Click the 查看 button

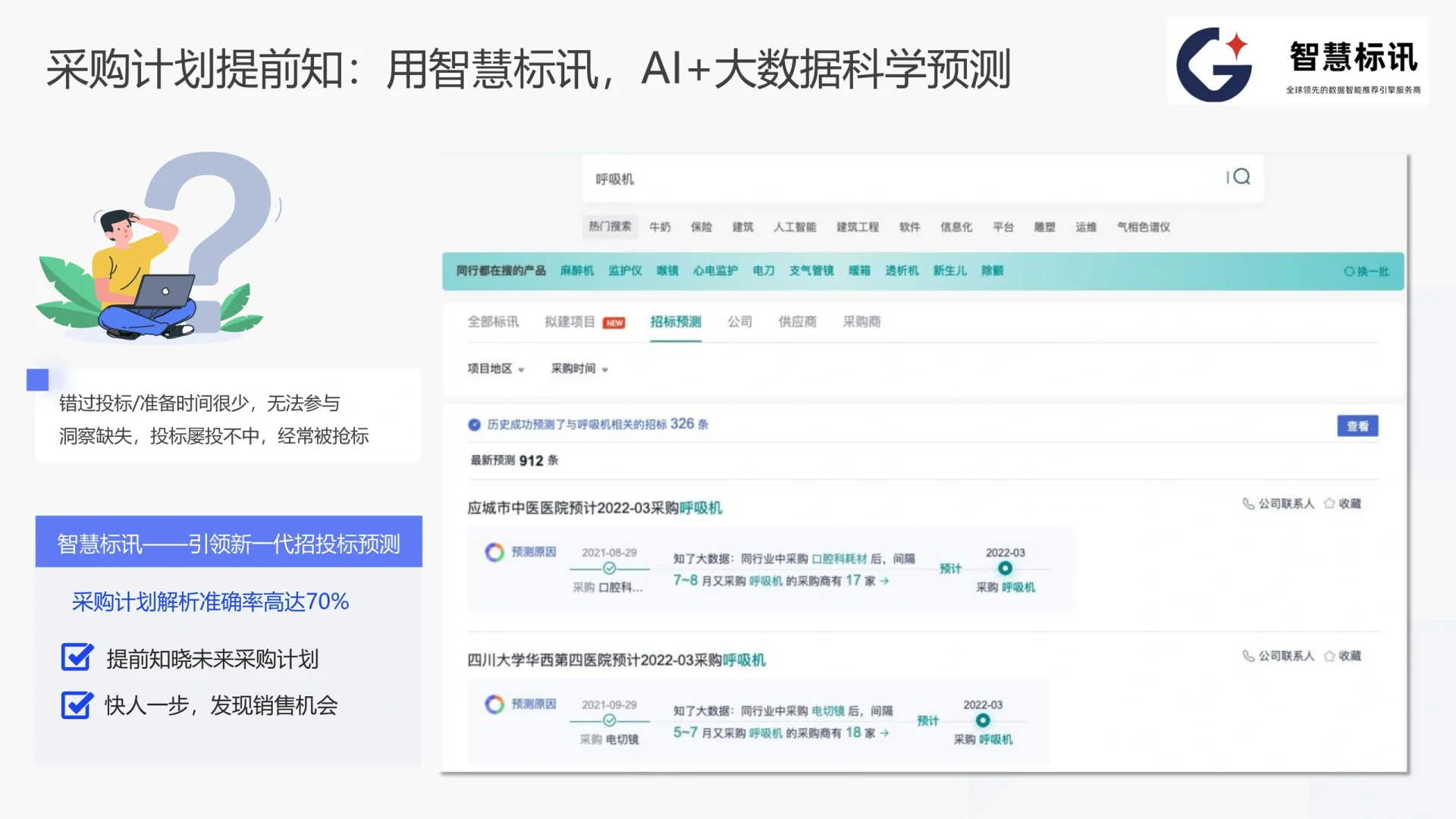pos(1357,425)
